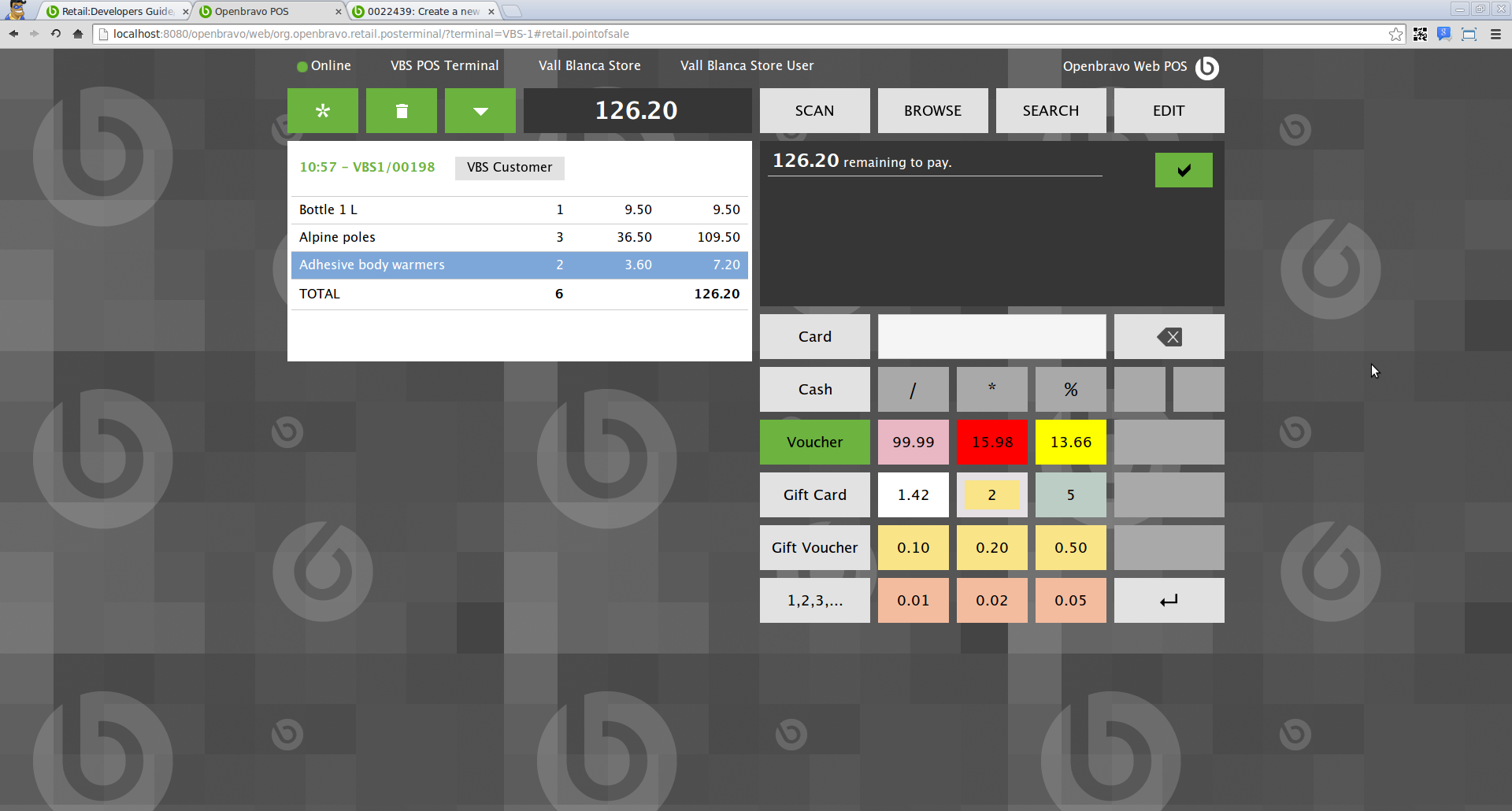Image resolution: width=1512 pixels, height=811 pixels.
Task: Click the keypad amount entry field
Action: pos(992,337)
